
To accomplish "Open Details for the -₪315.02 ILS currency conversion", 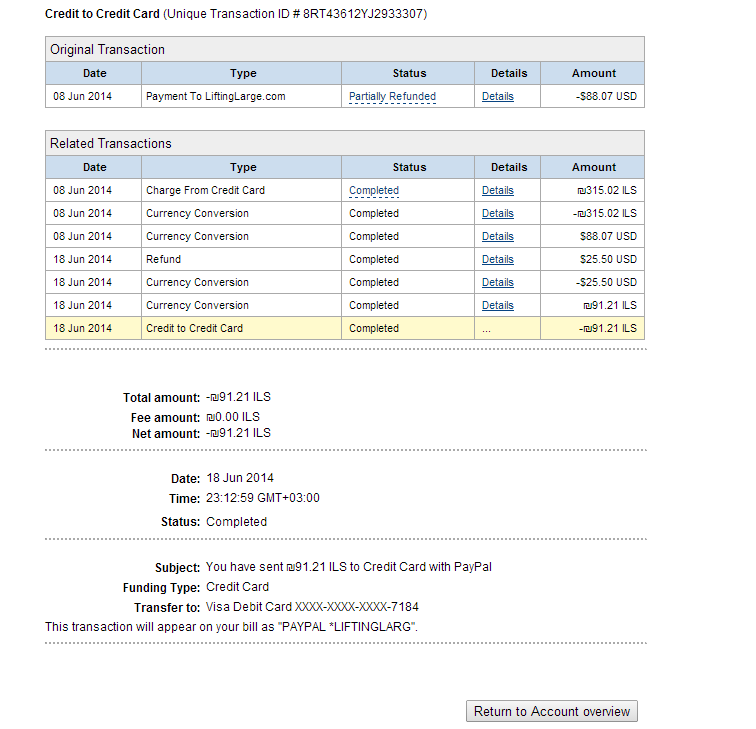I will pyautogui.click(x=498, y=214).
